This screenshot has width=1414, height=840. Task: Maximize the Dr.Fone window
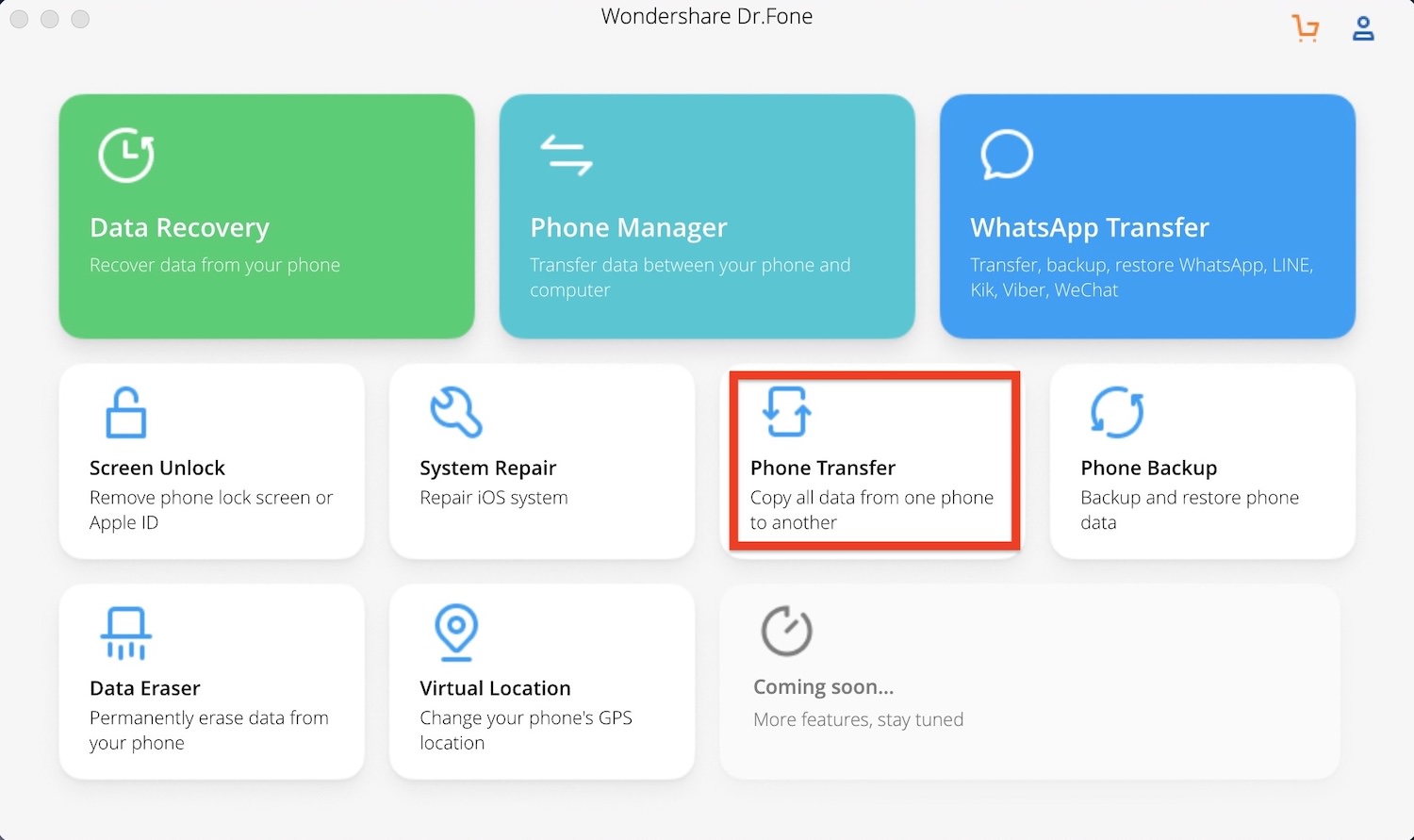(80, 19)
